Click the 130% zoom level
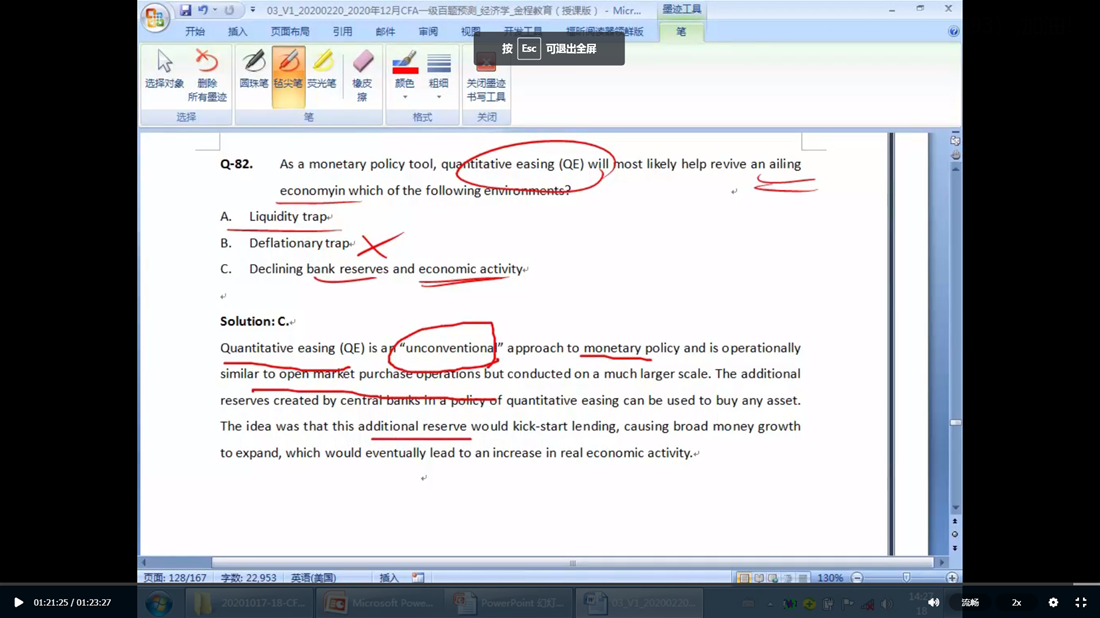This screenshot has width=1100, height=618. [x=830, y=578]
